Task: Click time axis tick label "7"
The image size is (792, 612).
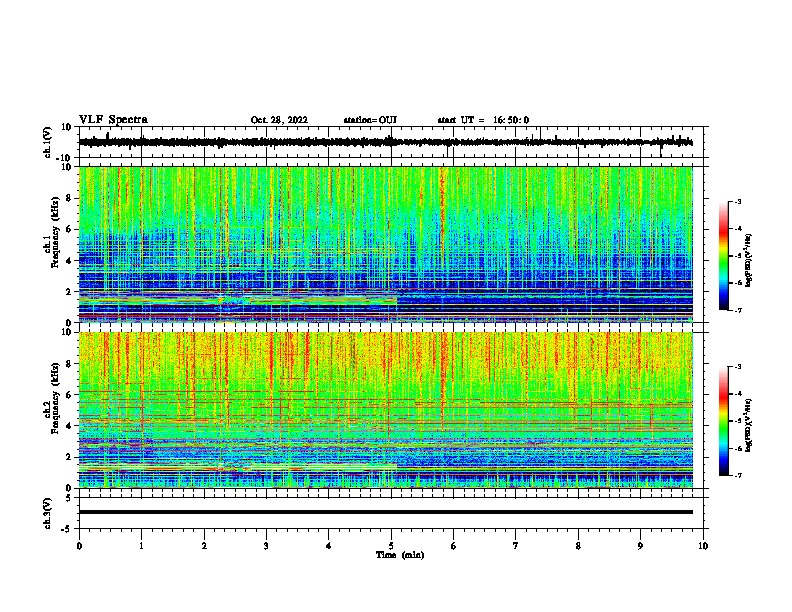Action: click(x=516, y=546)
